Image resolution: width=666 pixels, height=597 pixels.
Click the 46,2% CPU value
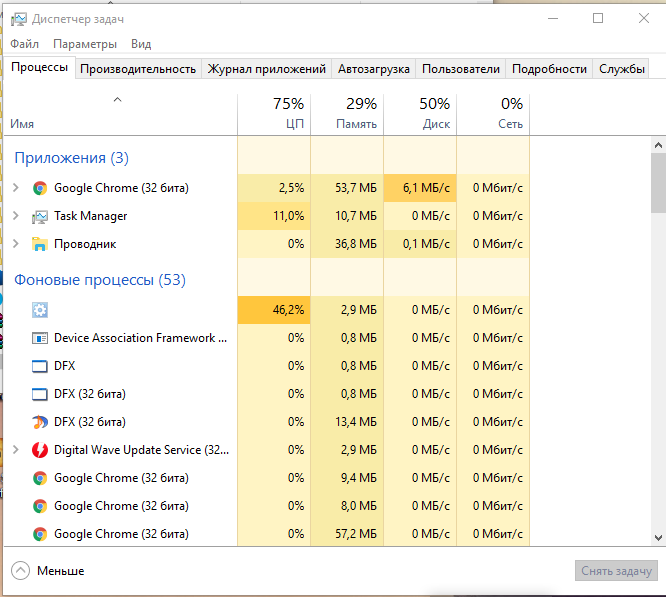tap(288, 310)
